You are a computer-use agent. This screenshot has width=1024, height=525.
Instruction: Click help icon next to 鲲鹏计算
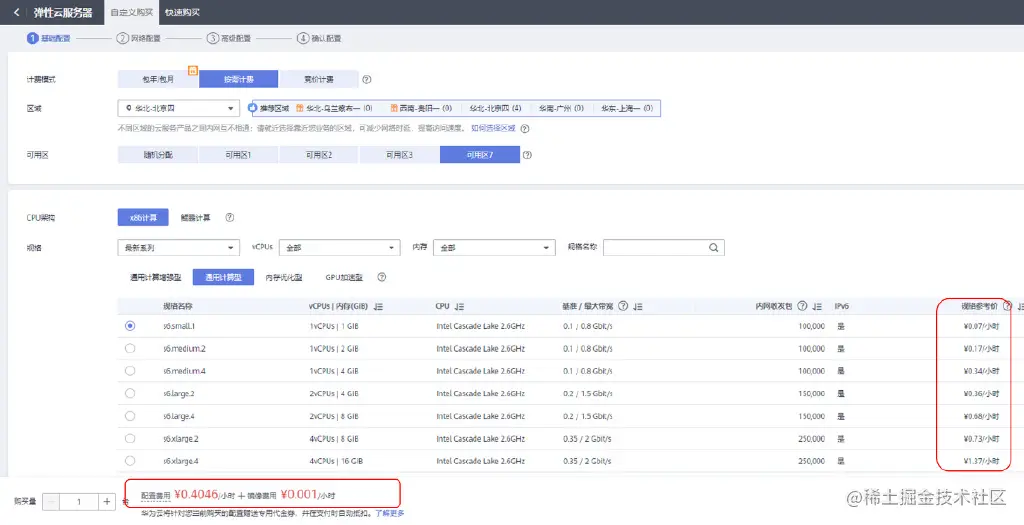230,217
